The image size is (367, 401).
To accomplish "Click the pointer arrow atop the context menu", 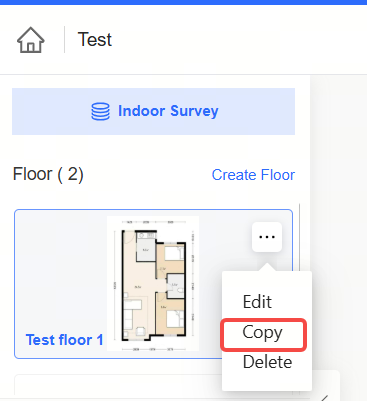I will click(267, 267).
